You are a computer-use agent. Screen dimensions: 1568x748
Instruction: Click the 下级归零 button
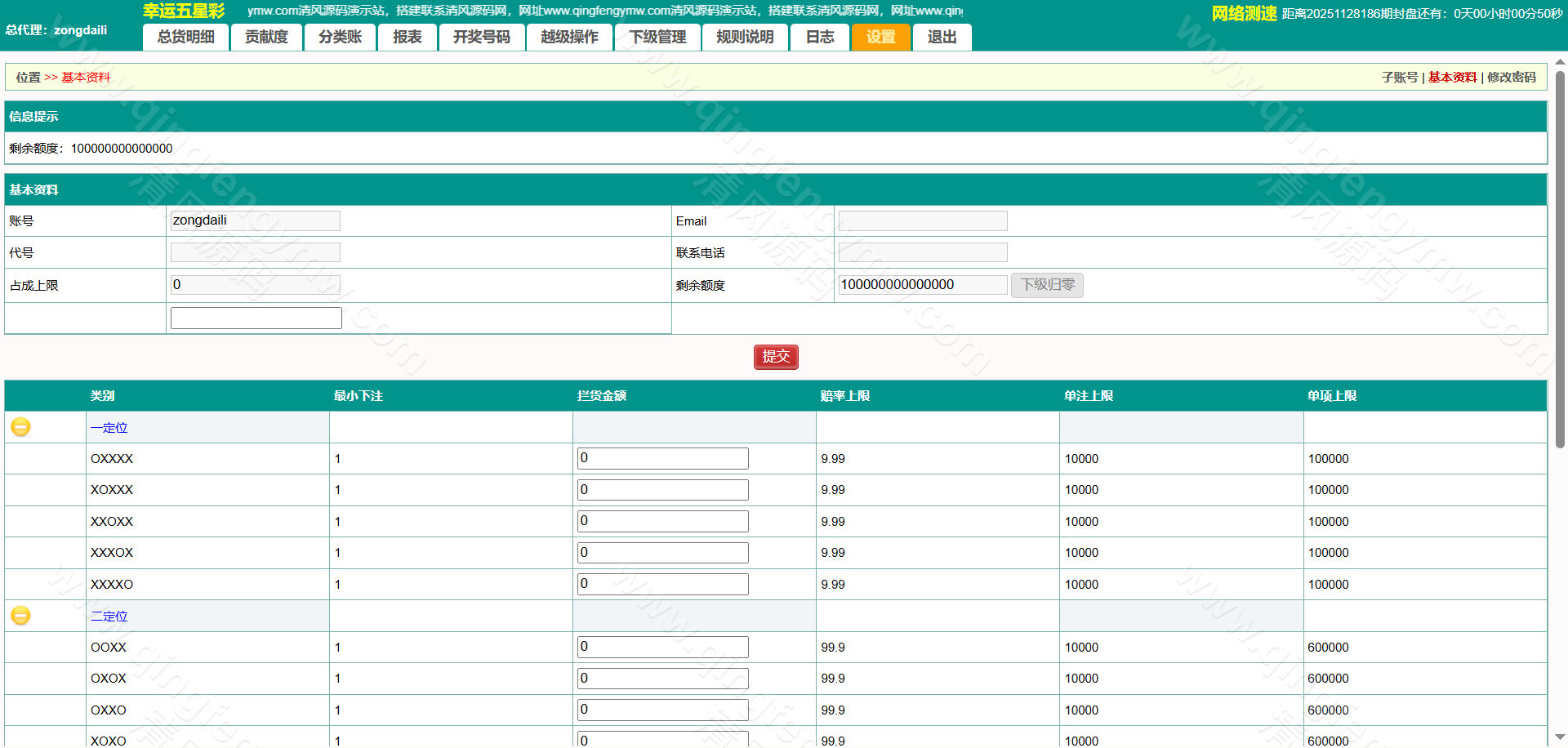tap(1047, 285)
